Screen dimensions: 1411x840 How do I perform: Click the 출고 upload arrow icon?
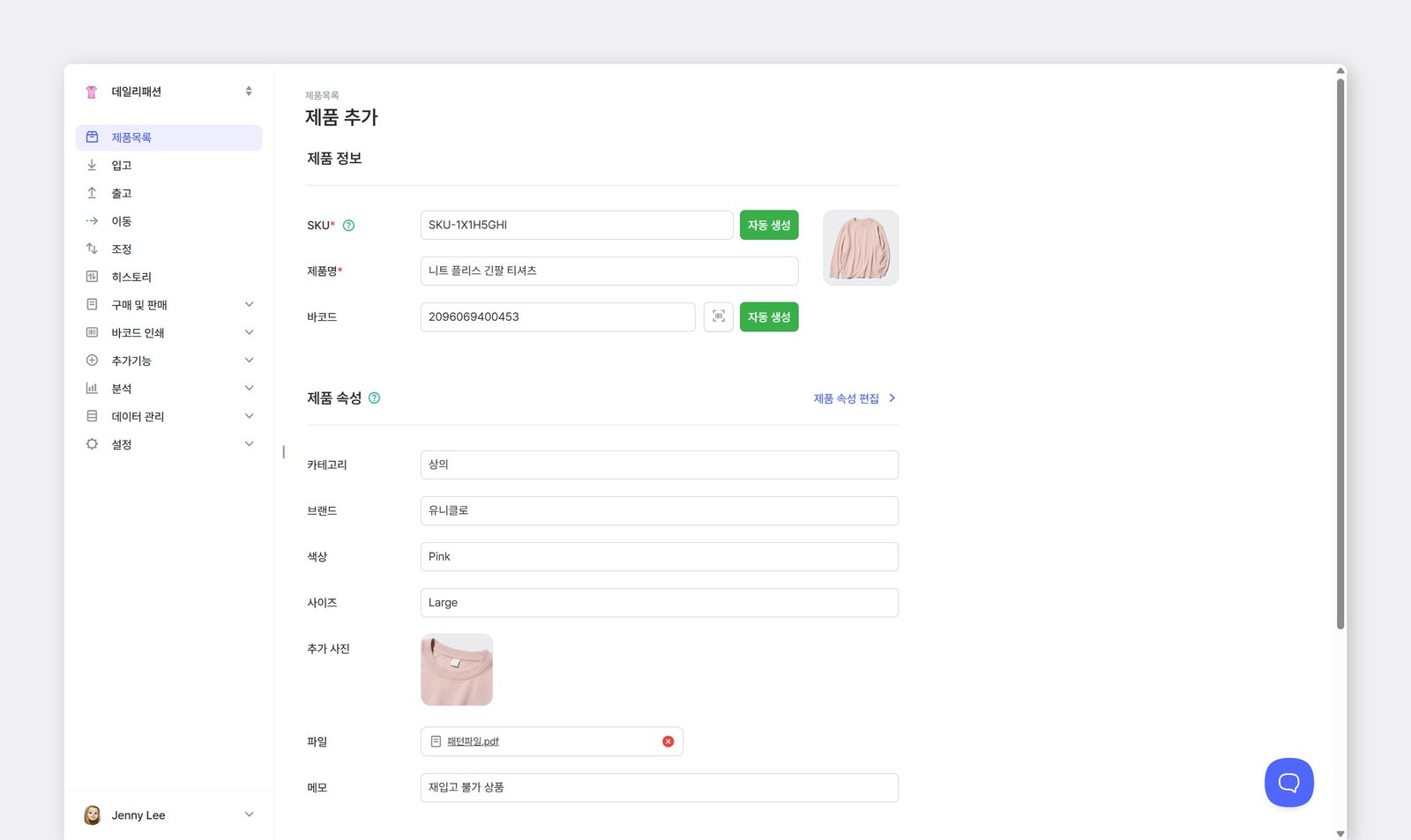point(92,193)
